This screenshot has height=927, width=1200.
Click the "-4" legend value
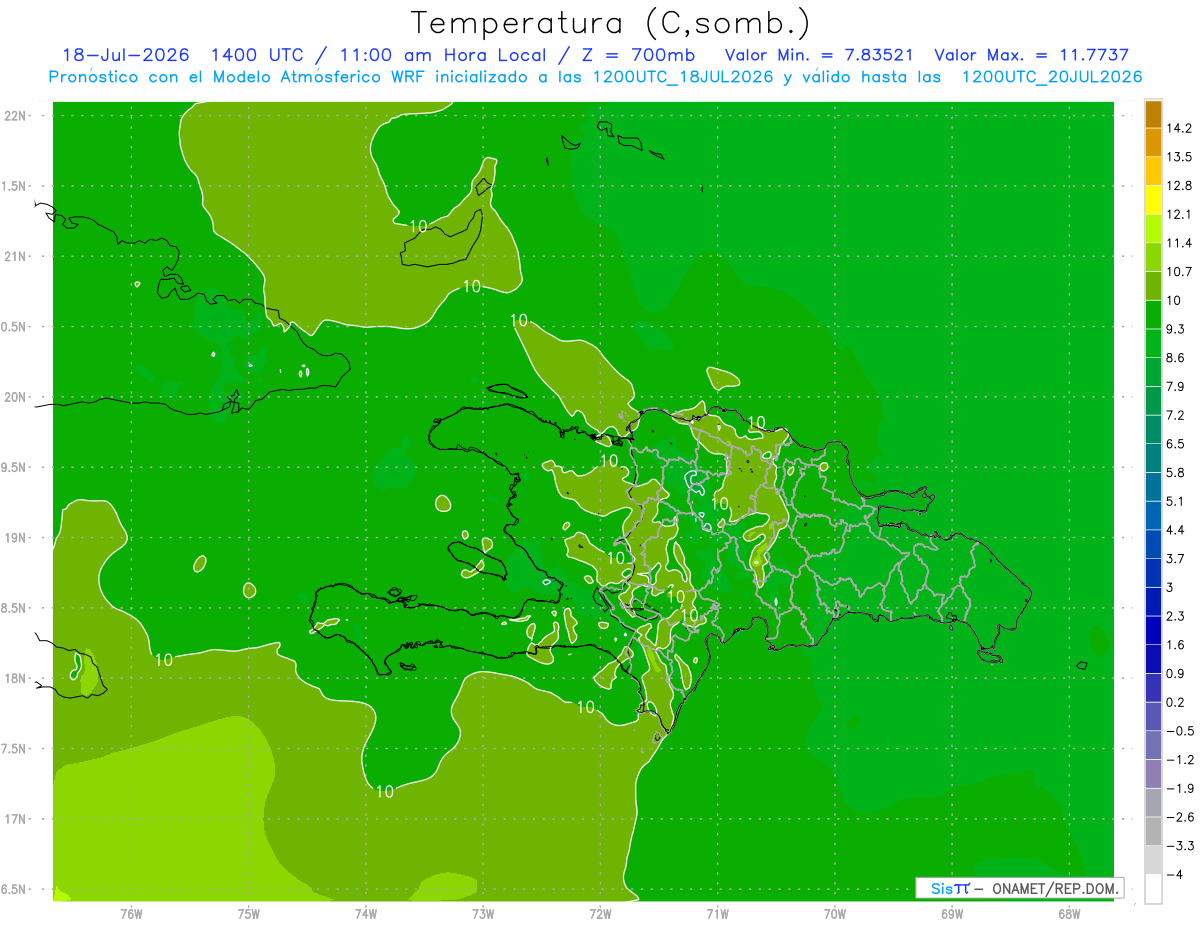click(x=1174, y=874)
